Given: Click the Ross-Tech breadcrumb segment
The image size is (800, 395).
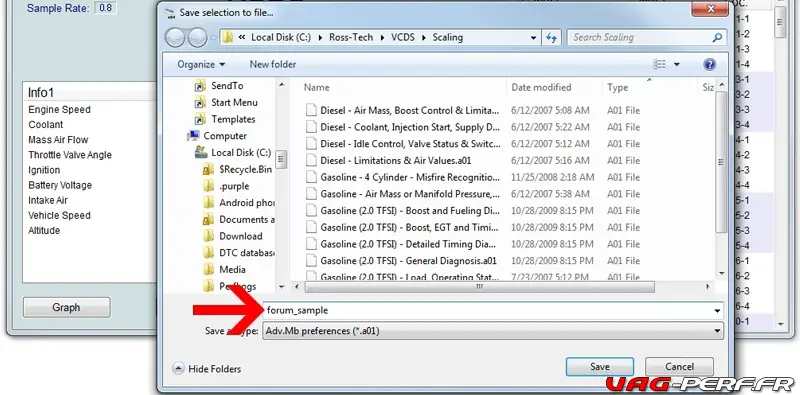Looking at the screenshot, I should point(351,38).
